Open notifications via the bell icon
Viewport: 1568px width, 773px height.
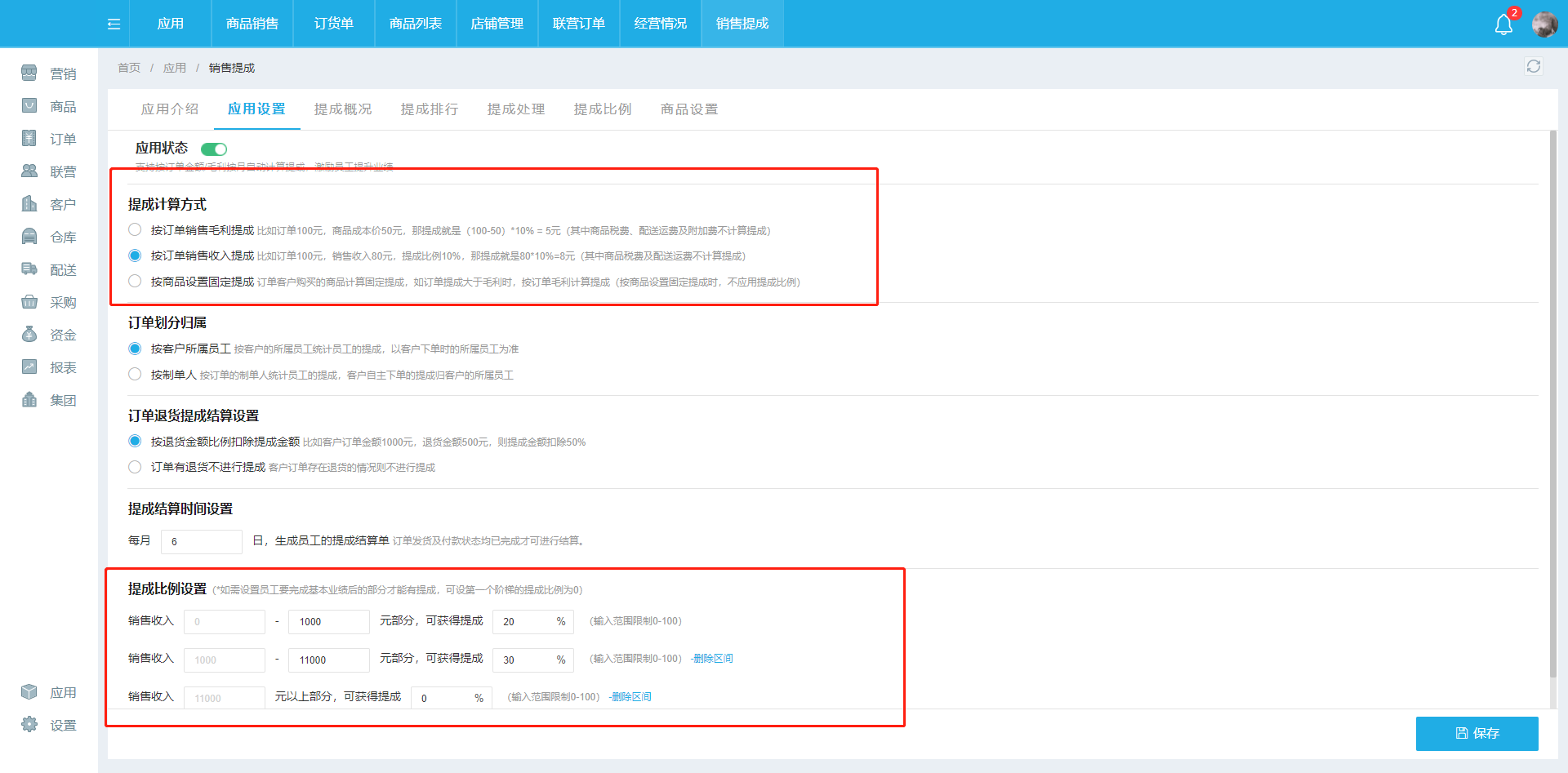pyautogui.click(x=1503, y=24)
